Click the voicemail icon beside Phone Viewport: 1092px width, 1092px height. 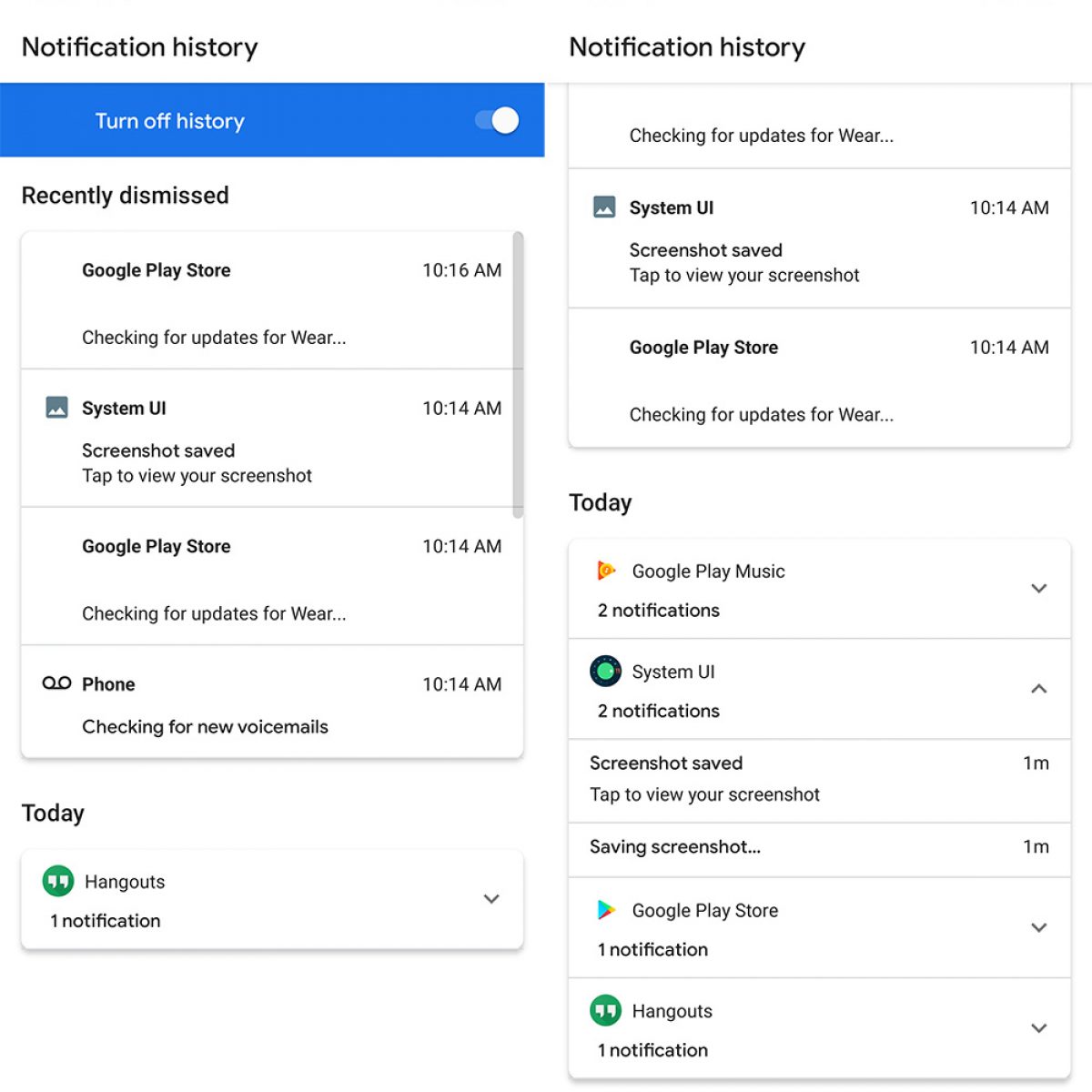click(x=56, y=683)
